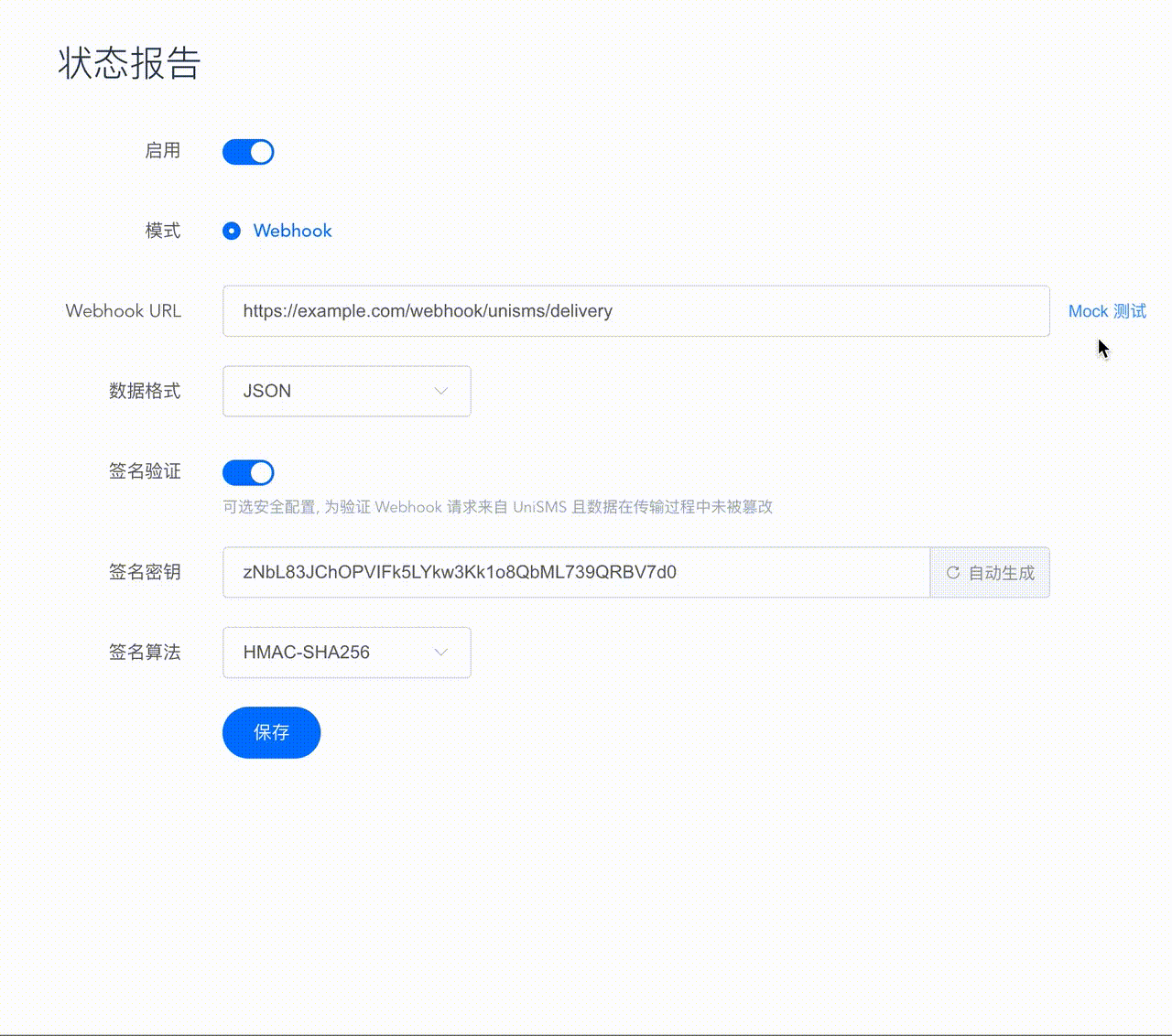Image resolution: width=1172 pixels, height=1036 pixels.
Task: Click the 状态报告 page heading
Action: [129, 63]
